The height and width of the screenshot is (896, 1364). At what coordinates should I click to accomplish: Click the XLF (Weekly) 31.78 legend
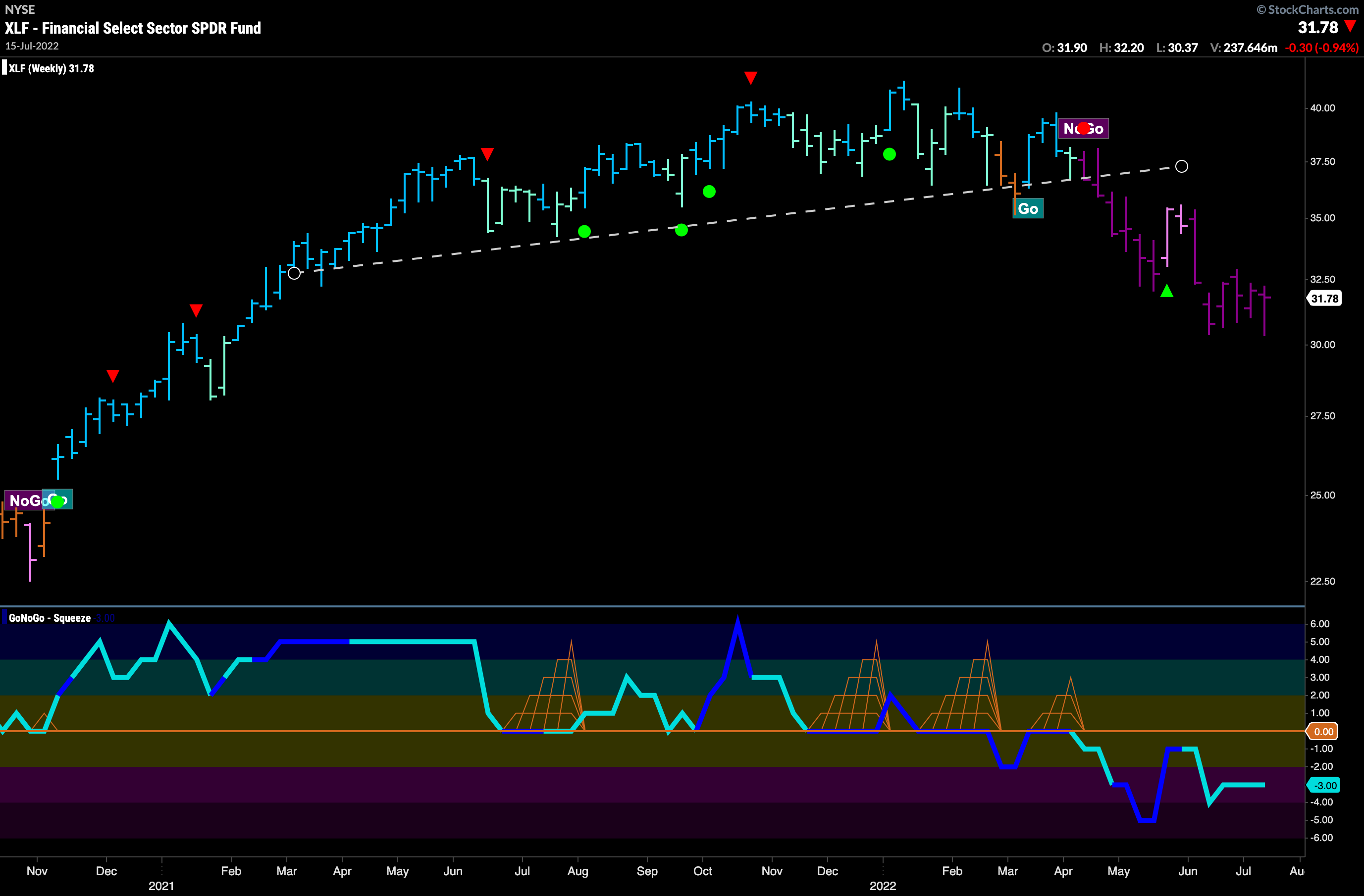coord(48,68)
